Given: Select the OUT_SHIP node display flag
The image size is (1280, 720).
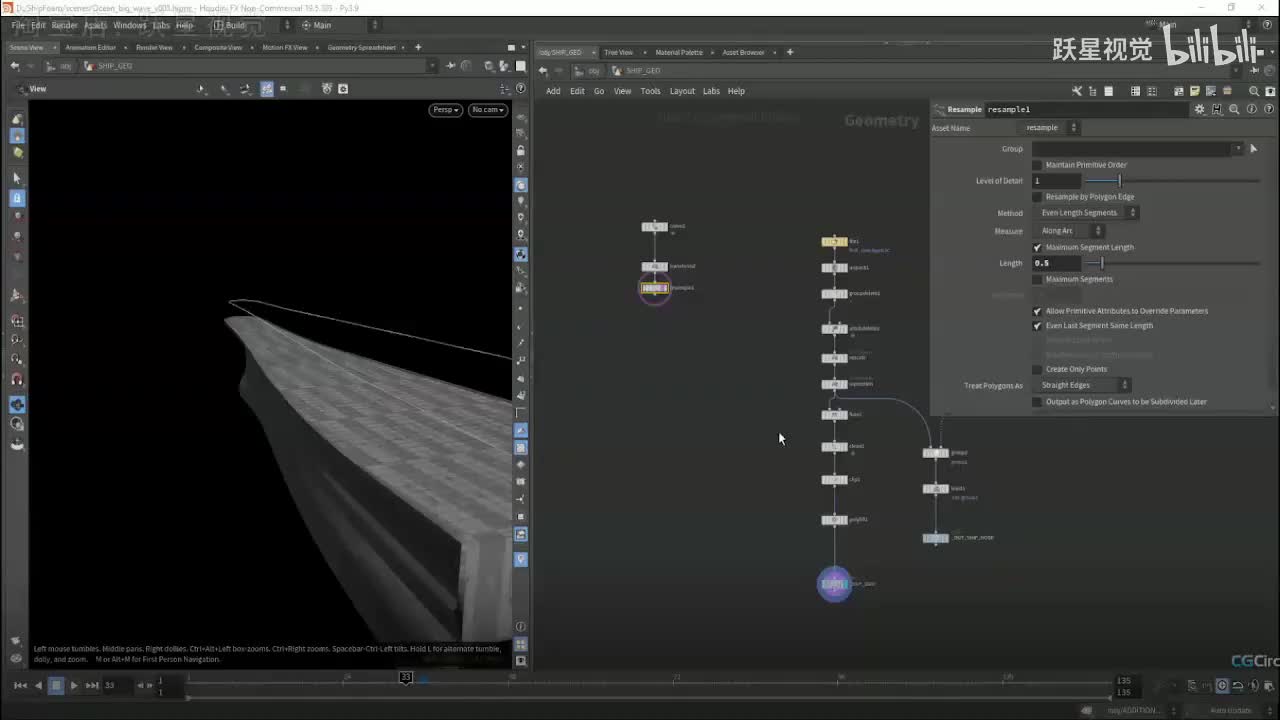Looking at the screenshot, I should [845, 584].
